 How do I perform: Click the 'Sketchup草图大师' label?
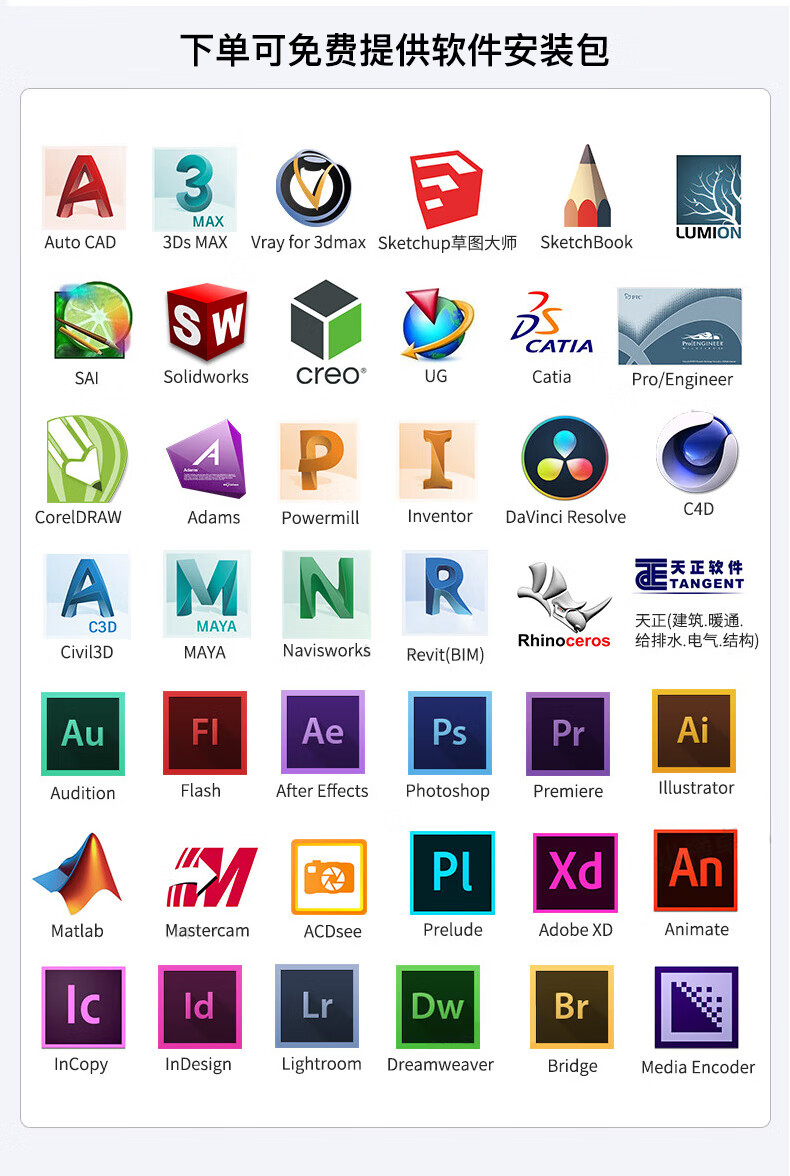tap(447, 243)
